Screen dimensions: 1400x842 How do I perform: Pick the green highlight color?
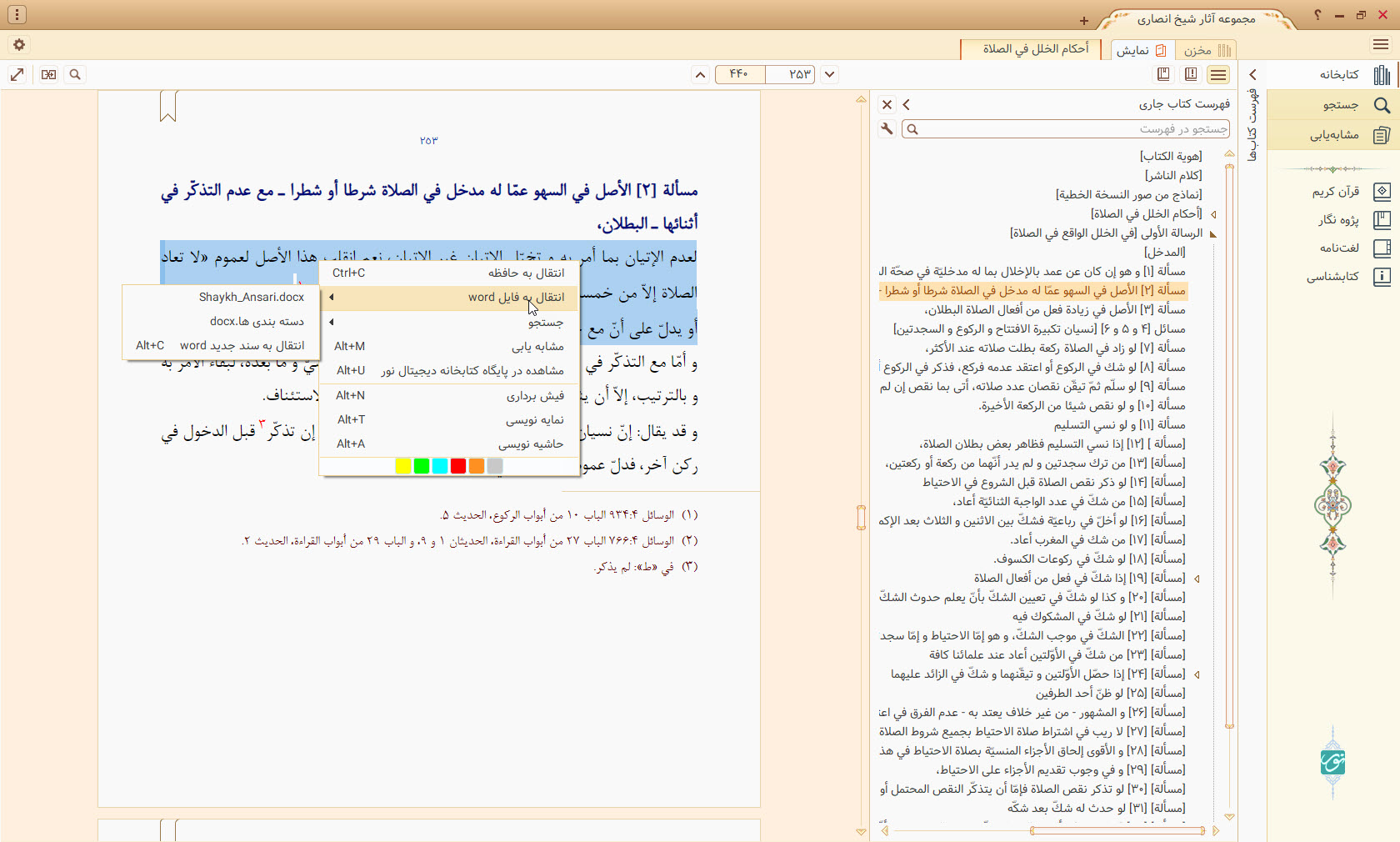422,466
